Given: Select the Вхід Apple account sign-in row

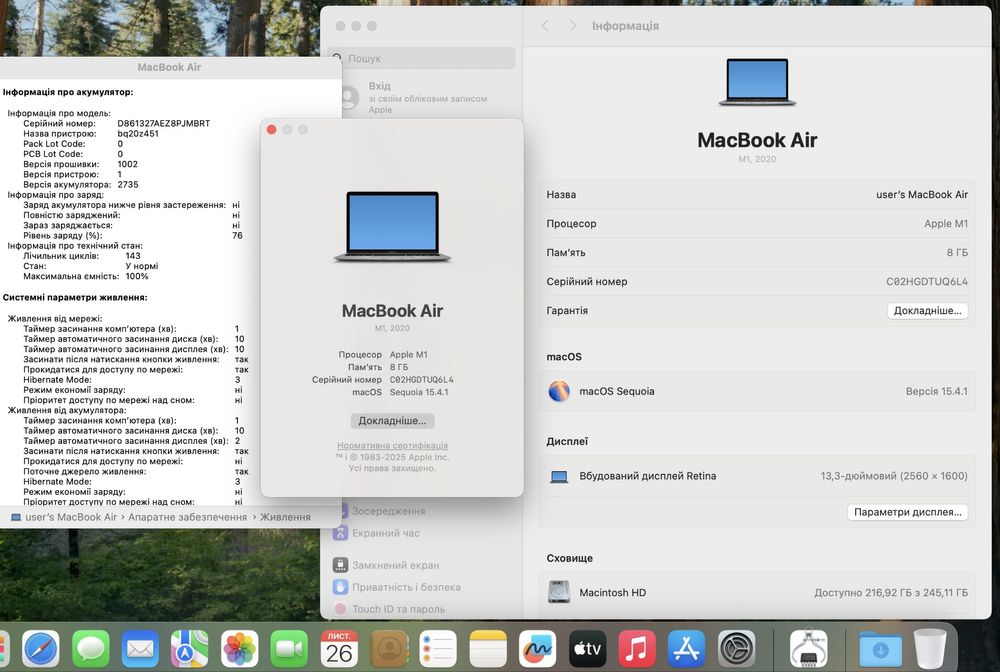Looking at the screenshot, I should [x=422, y=98].
